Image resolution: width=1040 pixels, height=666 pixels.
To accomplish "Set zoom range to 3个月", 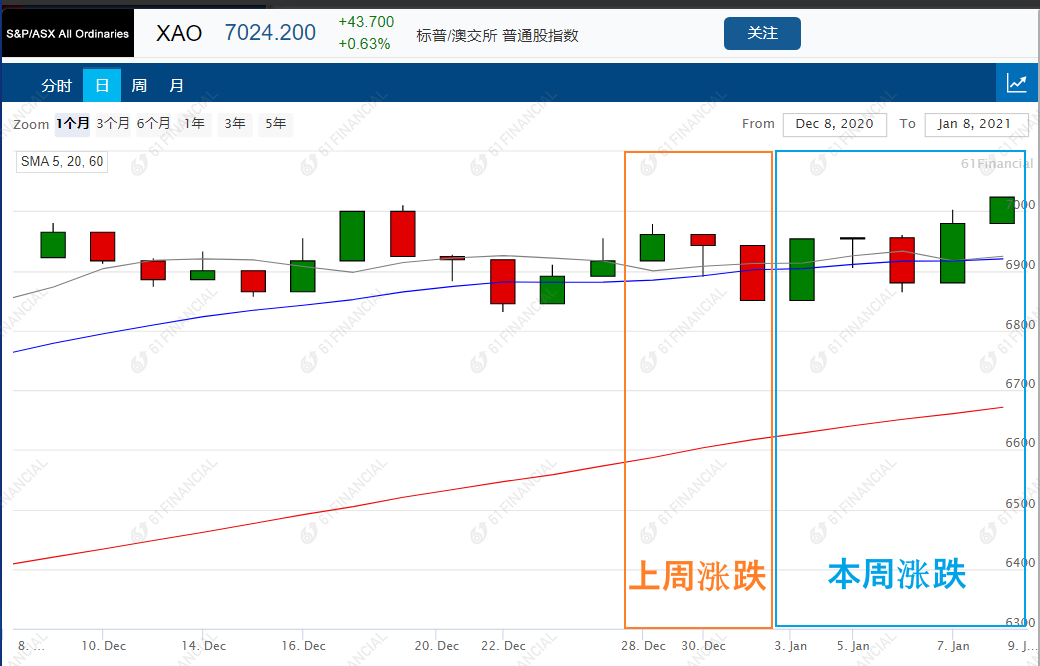I will [113, 123].
